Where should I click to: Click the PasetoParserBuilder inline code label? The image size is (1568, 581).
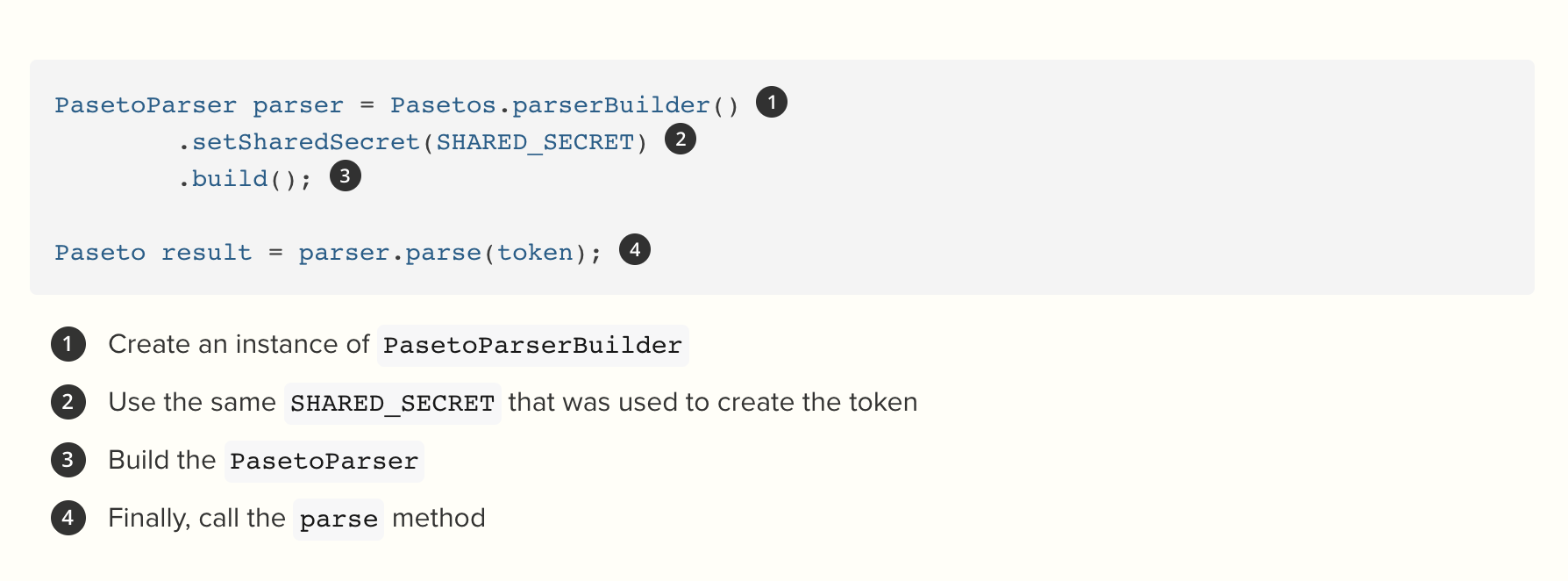[x=532, y=345]
